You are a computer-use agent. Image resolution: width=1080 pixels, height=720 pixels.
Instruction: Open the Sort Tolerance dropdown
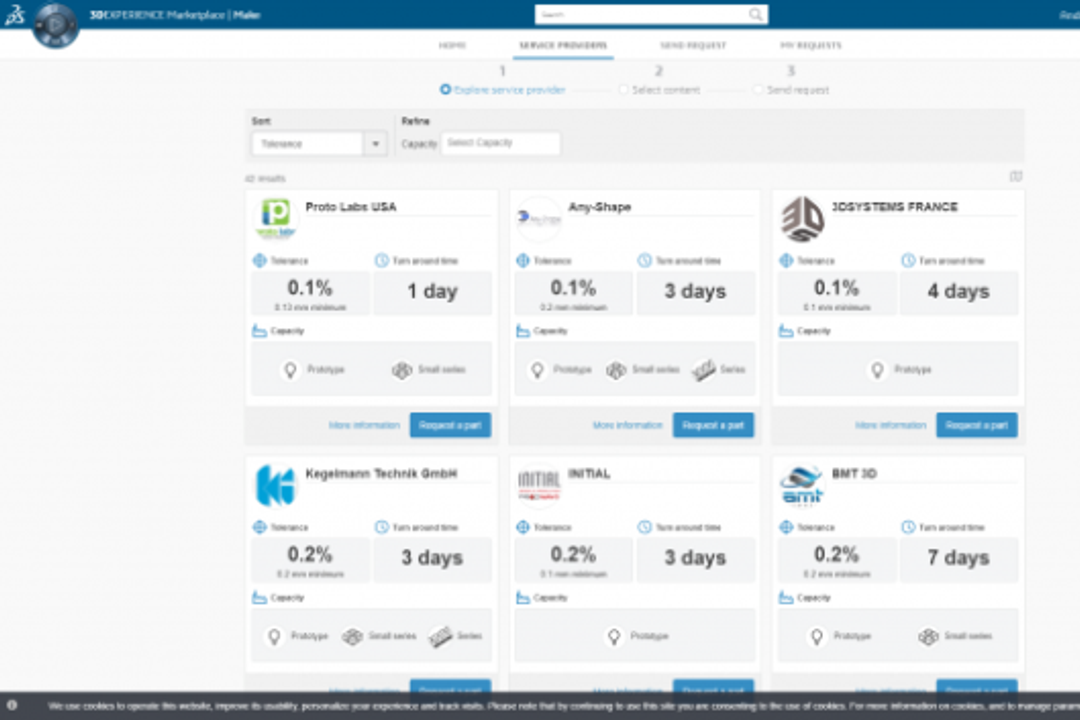[319, 143]
